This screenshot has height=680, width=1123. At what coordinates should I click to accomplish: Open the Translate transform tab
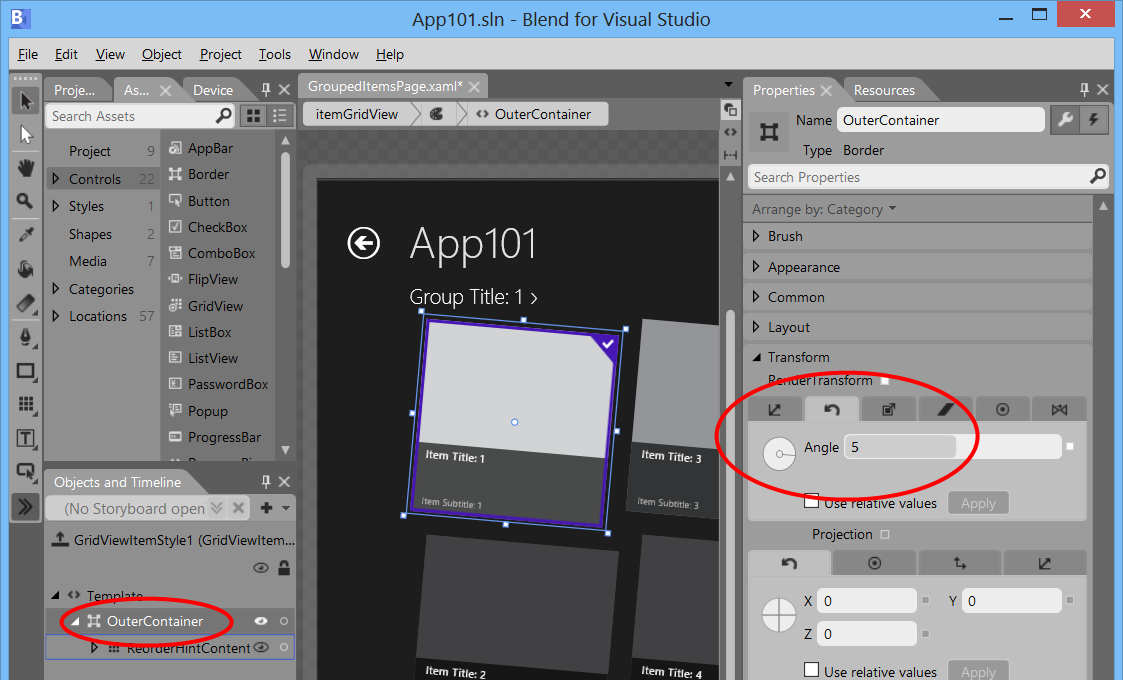tap(774, 409)
